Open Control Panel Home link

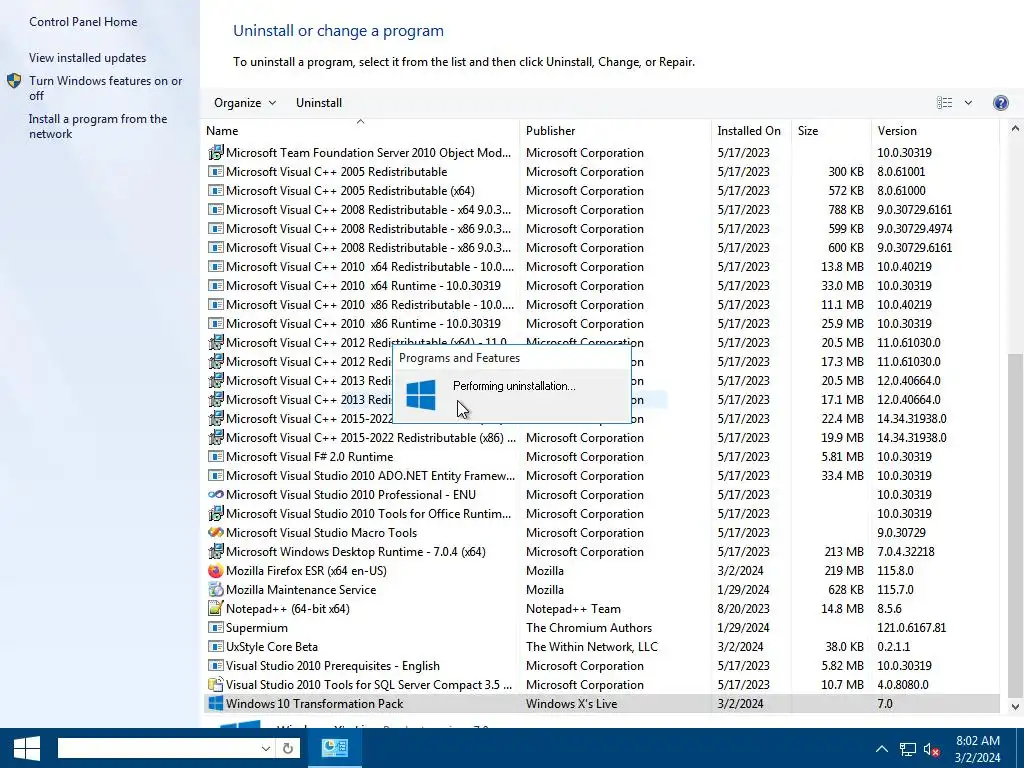point(83,22)
